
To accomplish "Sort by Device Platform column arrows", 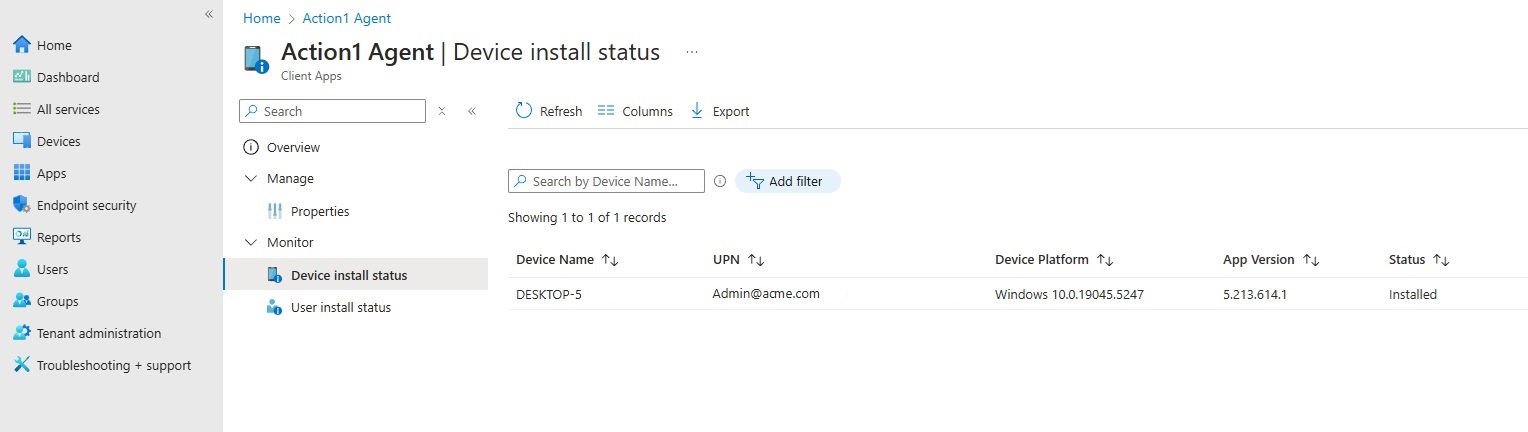I will (1105, 260).
